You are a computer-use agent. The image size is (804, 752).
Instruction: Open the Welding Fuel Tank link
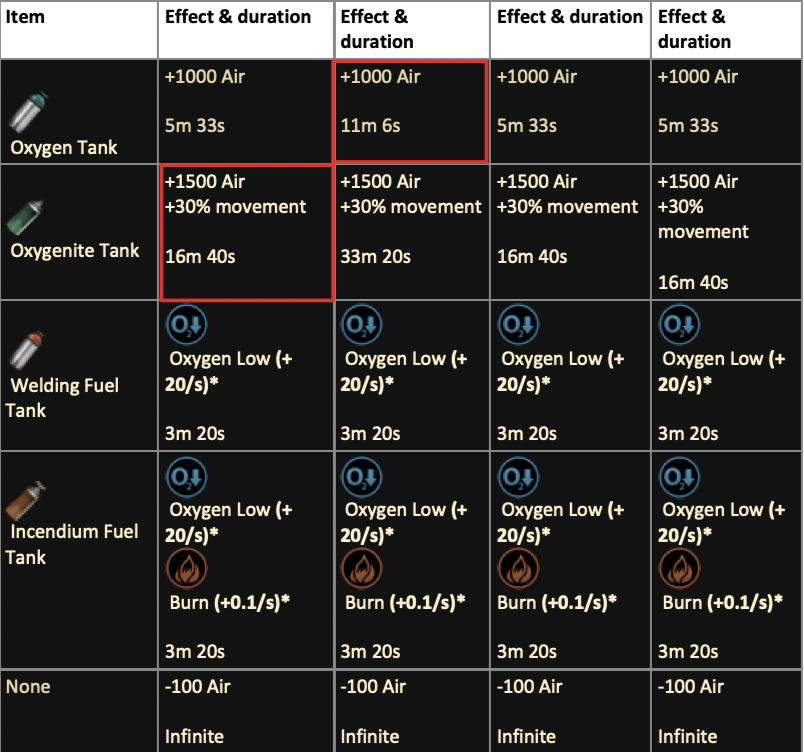point(62,398)
